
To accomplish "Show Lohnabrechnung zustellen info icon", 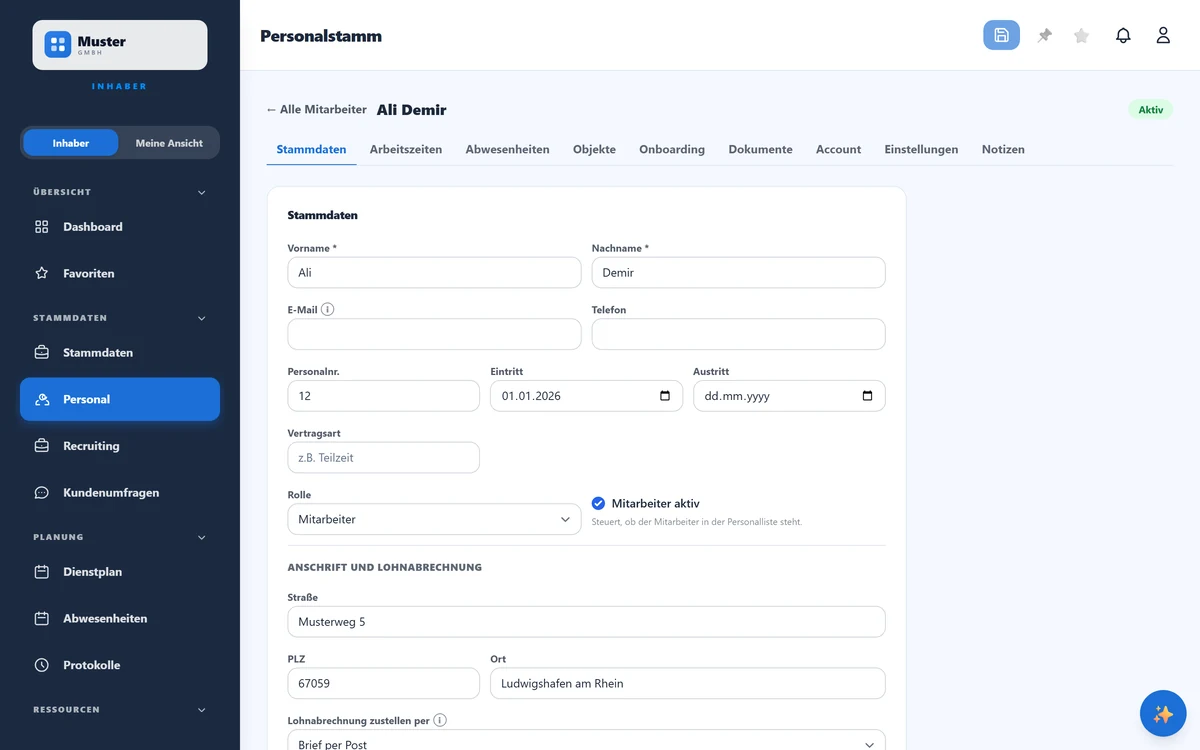I will pyautogui.click(x=440, y=720).
